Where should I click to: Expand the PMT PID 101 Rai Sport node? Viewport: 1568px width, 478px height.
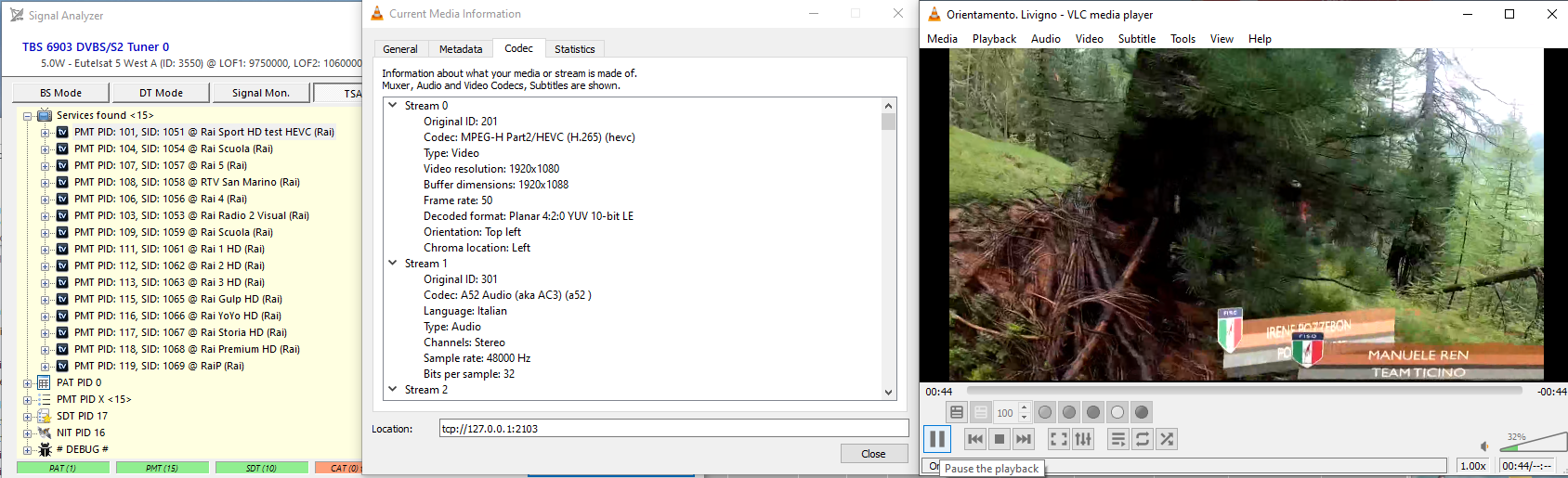tap(45, 133)
